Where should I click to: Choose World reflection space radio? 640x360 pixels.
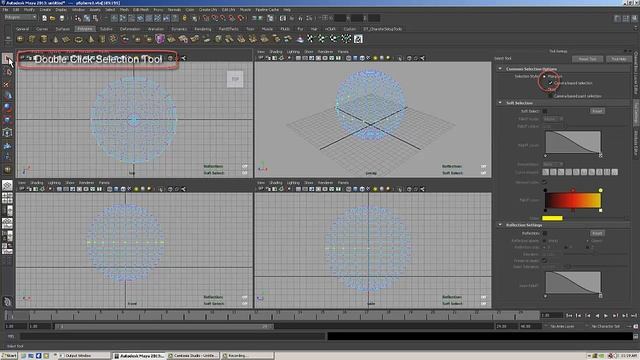pos(544,241)
